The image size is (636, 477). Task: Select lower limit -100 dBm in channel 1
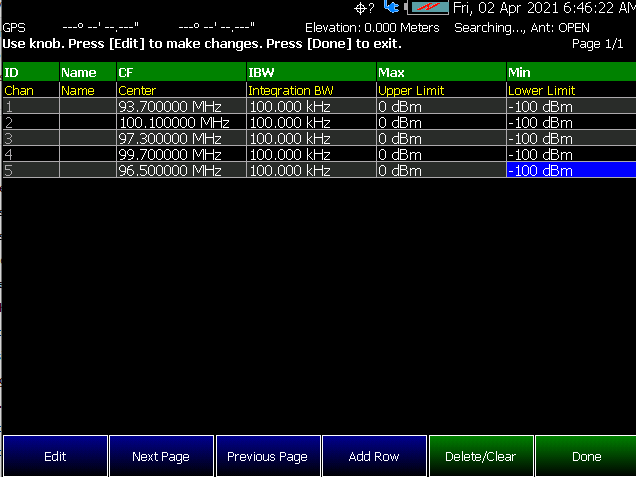point(572,106)
